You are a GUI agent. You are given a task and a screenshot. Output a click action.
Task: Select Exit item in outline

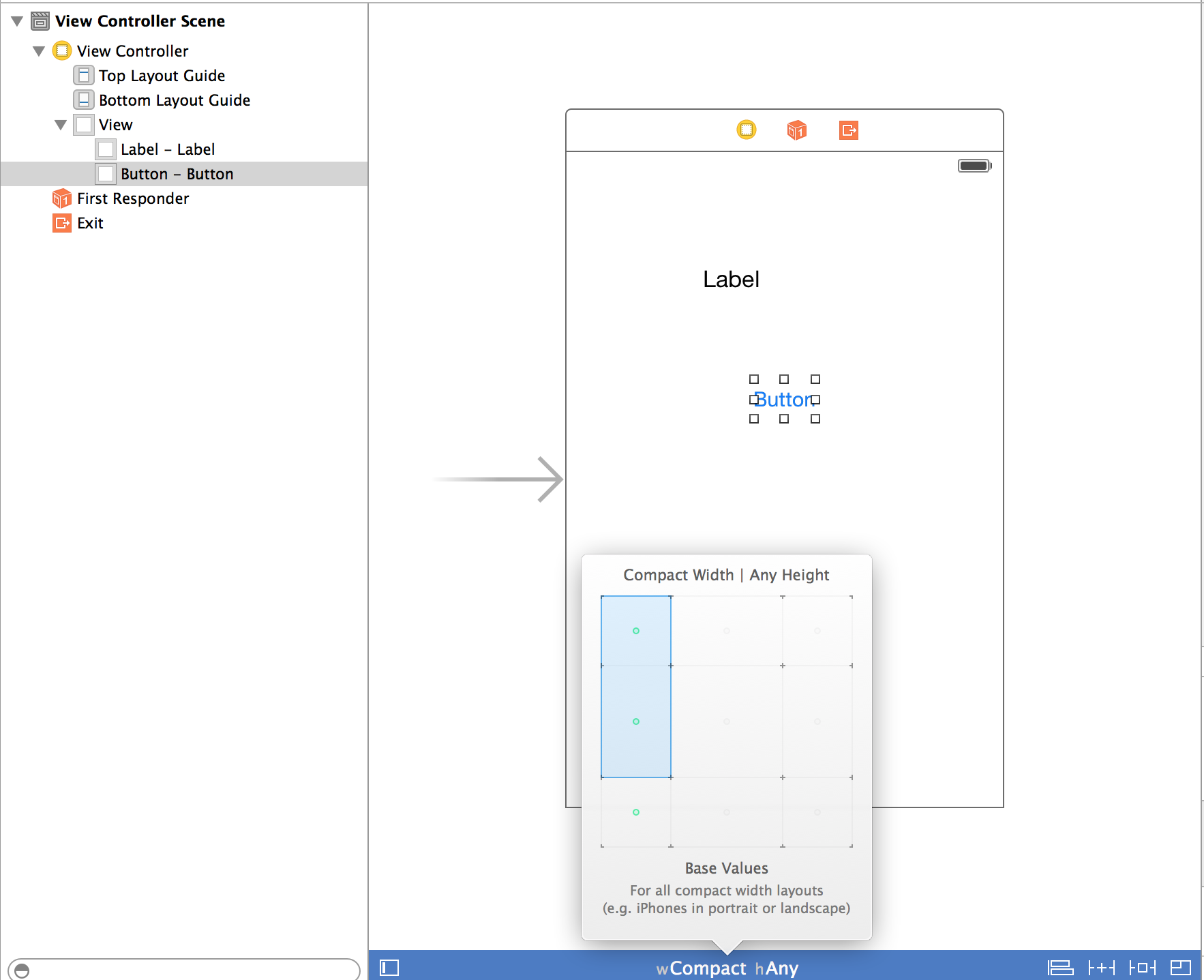pyautogui.click(x=90, y=223)
